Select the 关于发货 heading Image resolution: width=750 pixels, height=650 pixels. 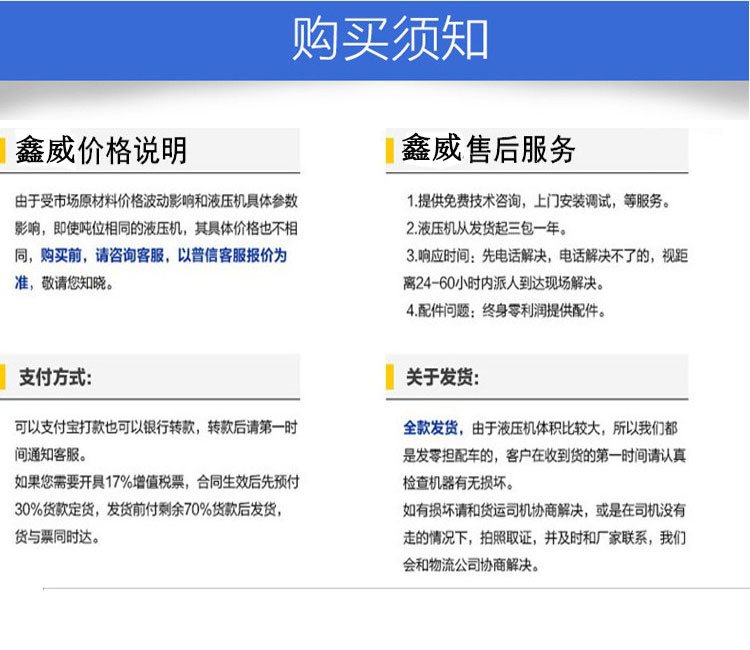pos(441,378)
